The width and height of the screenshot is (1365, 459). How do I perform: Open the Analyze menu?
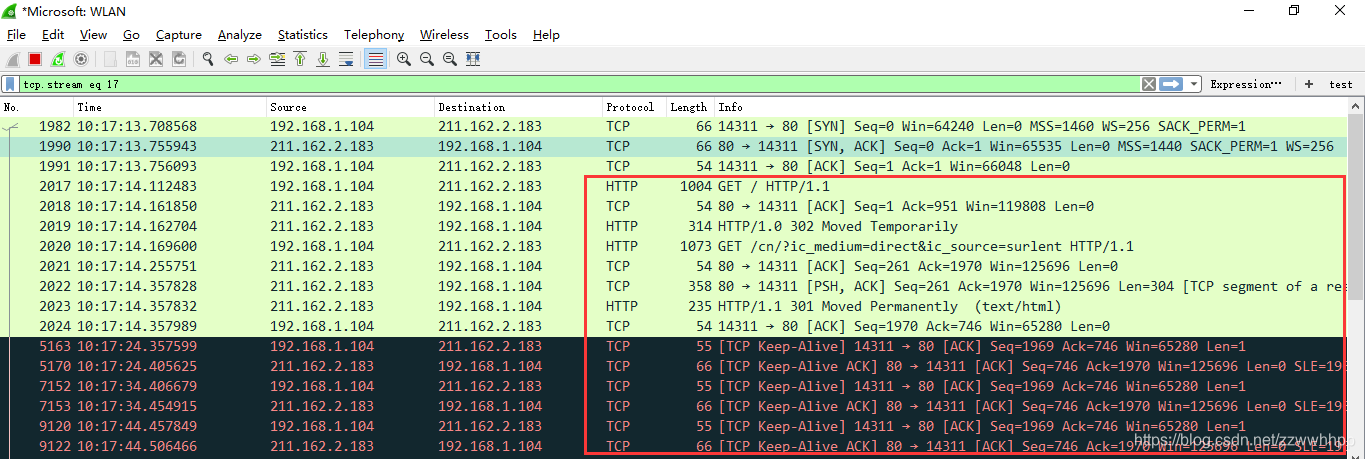[x=239, y=34]
